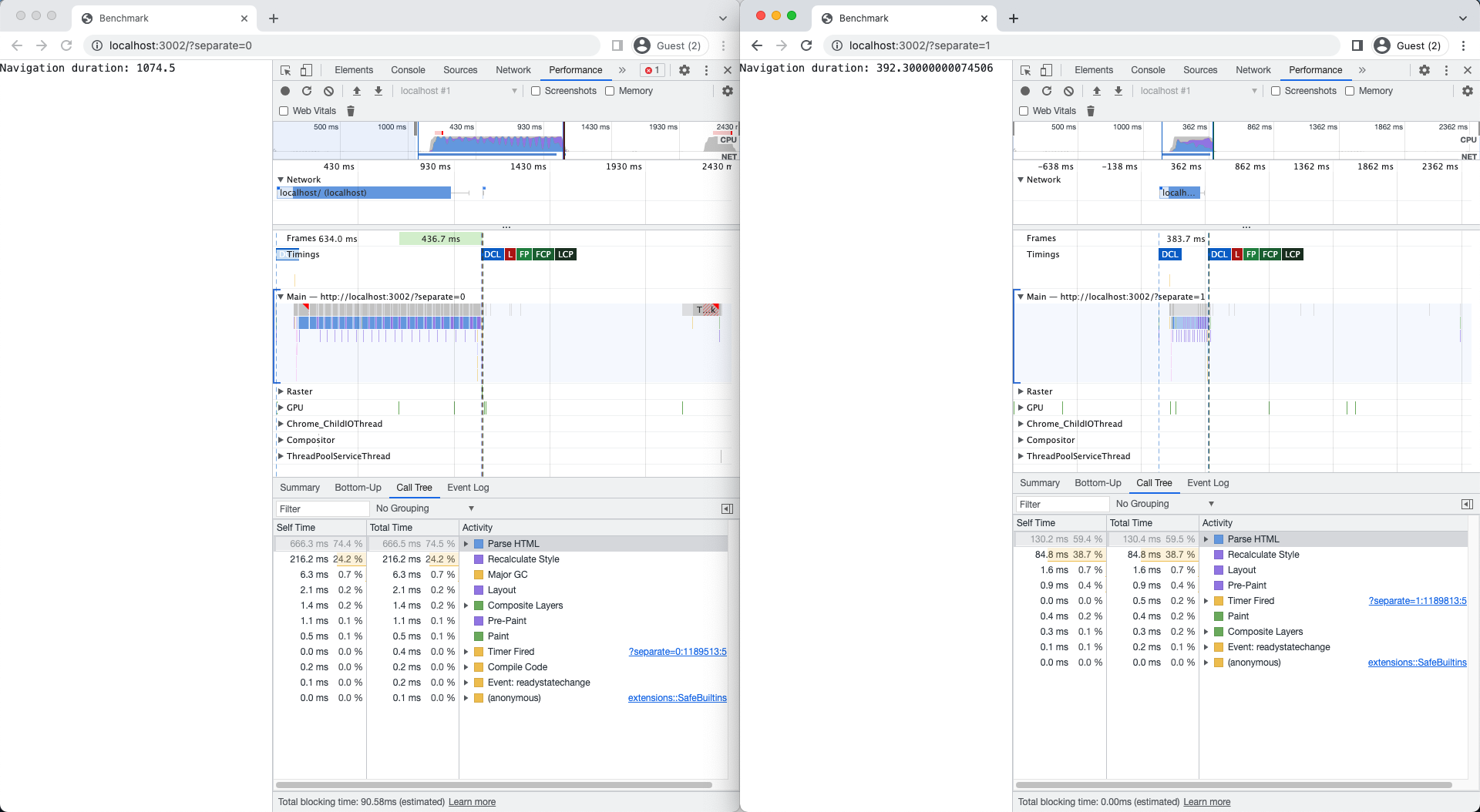
Task: Reload and profile page in left DevTools
Action: point(307,91)
